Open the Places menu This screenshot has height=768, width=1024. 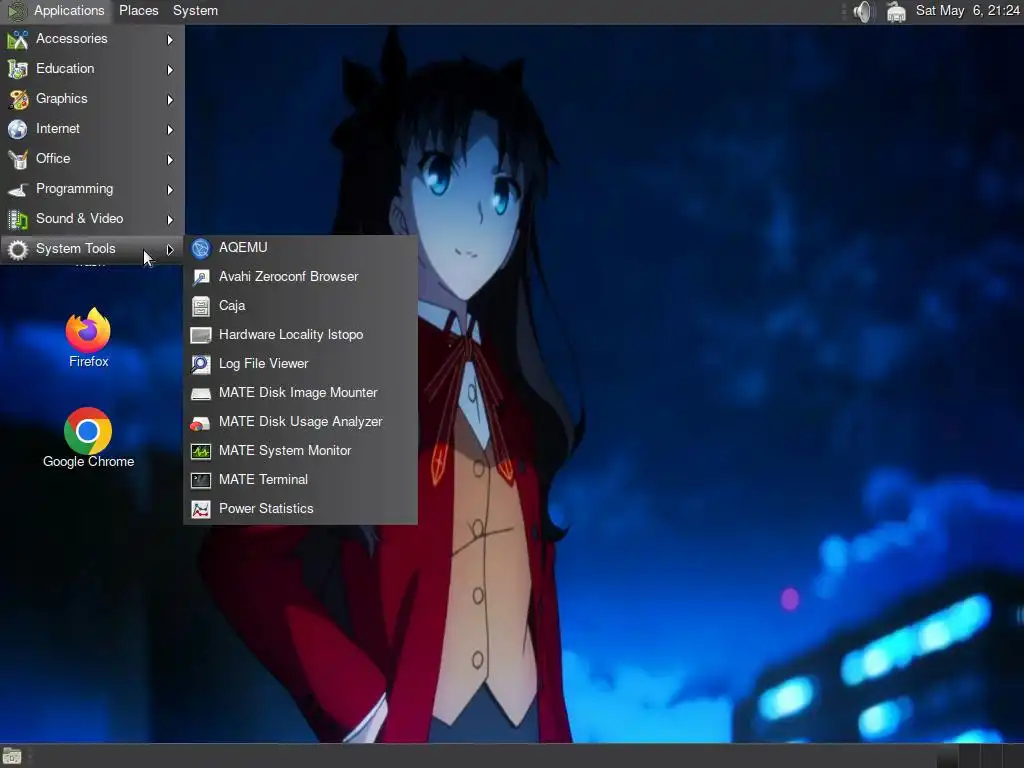tap(138, 10)
